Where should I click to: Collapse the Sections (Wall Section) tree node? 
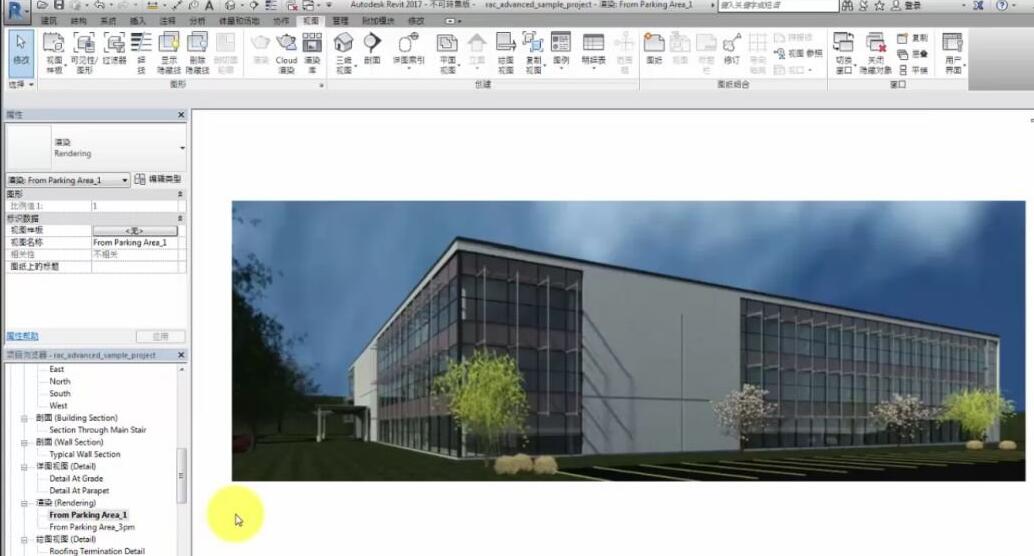click(x=24, y=443)
